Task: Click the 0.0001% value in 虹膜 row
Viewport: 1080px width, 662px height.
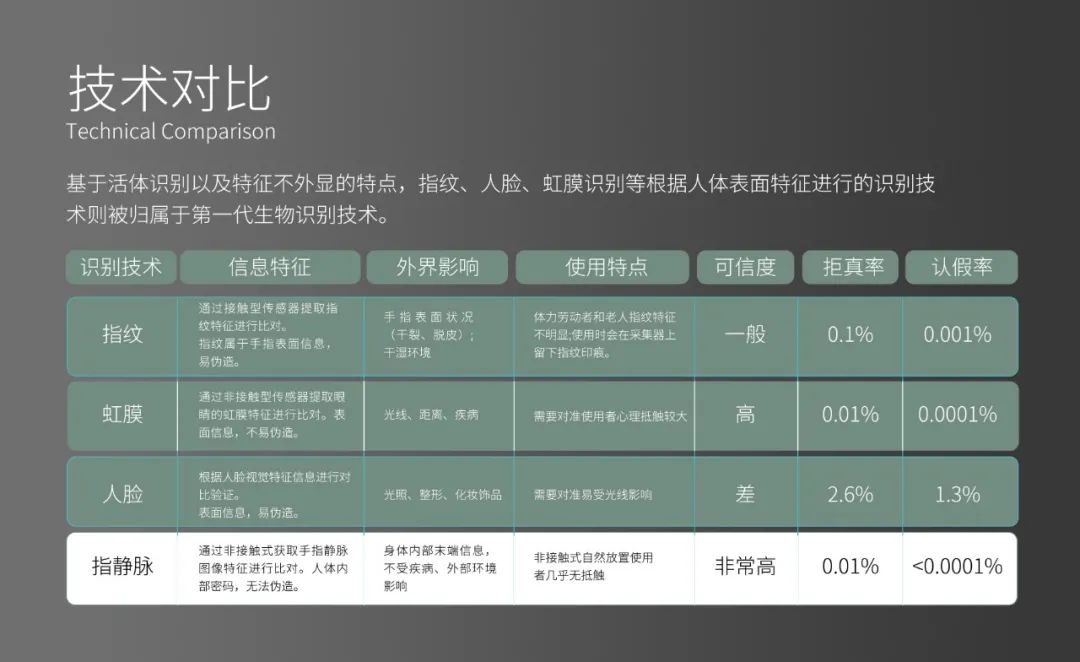Action: 957,415
